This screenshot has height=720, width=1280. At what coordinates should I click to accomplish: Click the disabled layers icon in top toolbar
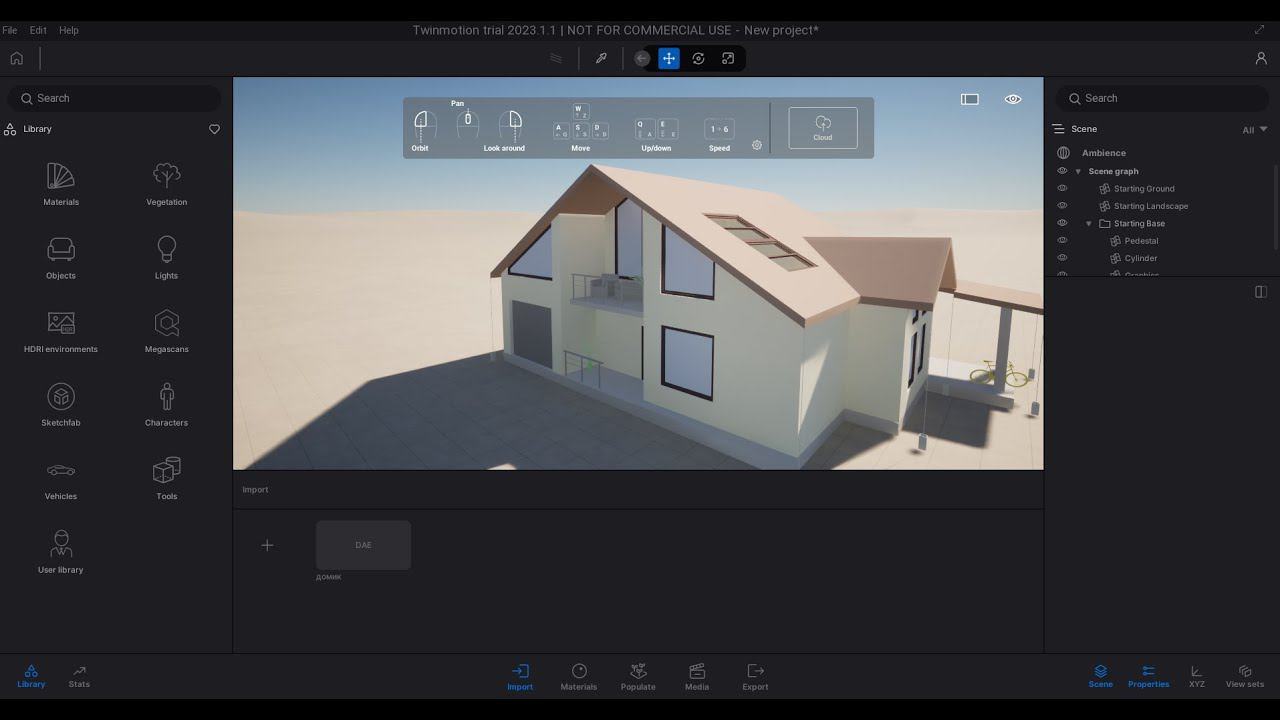(556, 58)
